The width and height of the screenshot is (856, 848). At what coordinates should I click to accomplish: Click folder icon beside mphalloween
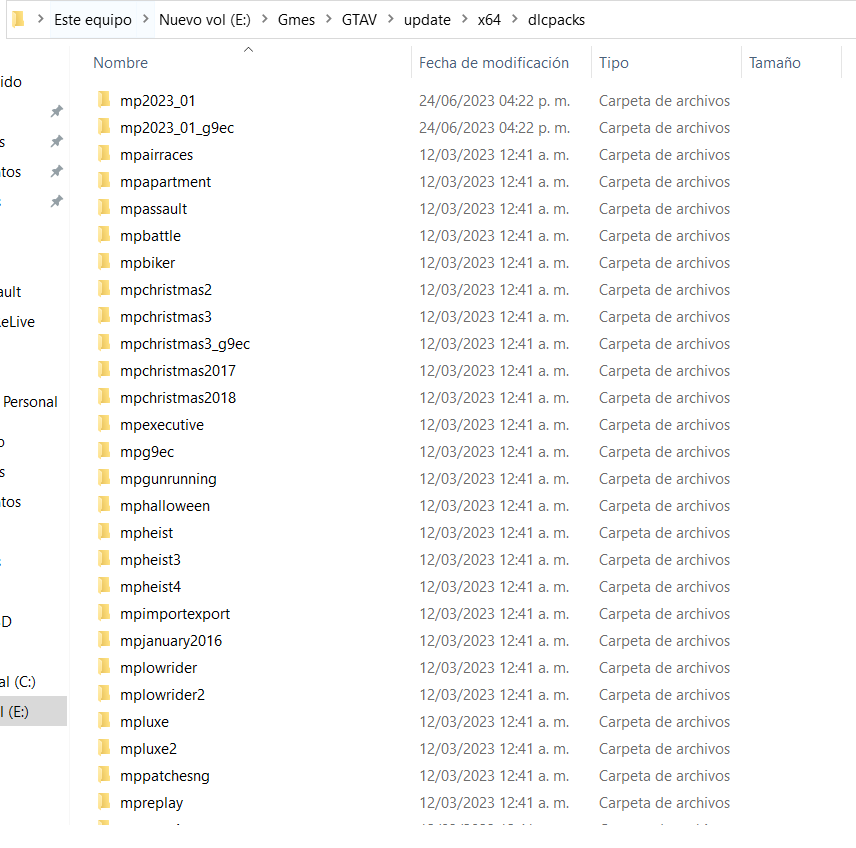coord(104,505)
